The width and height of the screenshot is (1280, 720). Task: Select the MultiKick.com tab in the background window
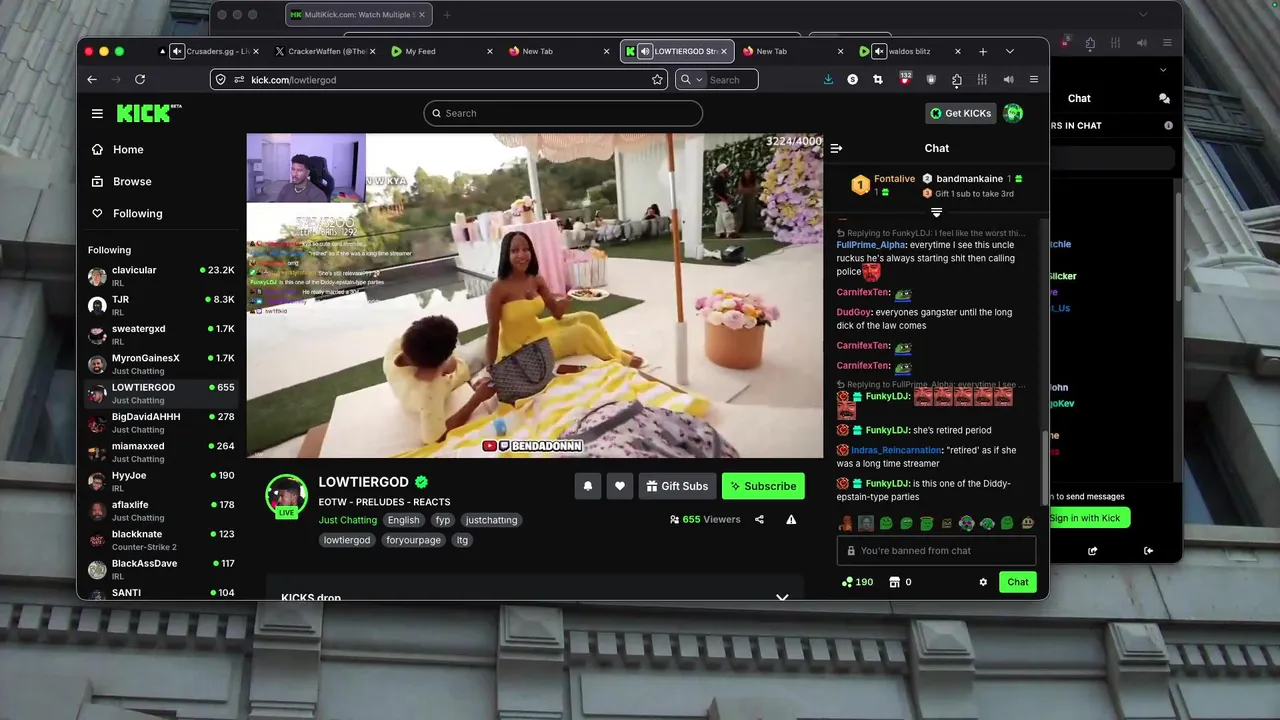(360, 15)
